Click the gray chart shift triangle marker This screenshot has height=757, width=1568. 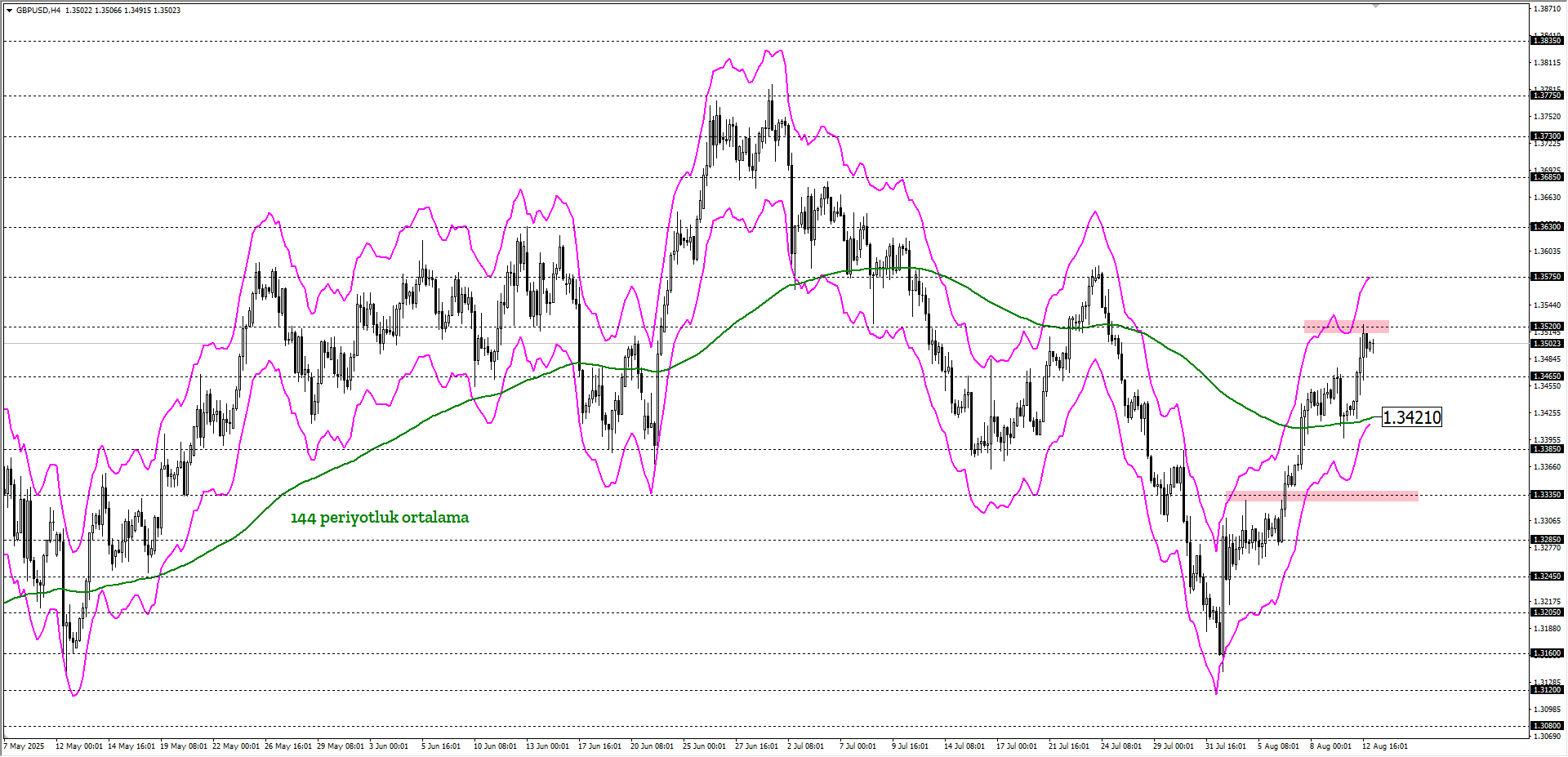pos(1375,6)
